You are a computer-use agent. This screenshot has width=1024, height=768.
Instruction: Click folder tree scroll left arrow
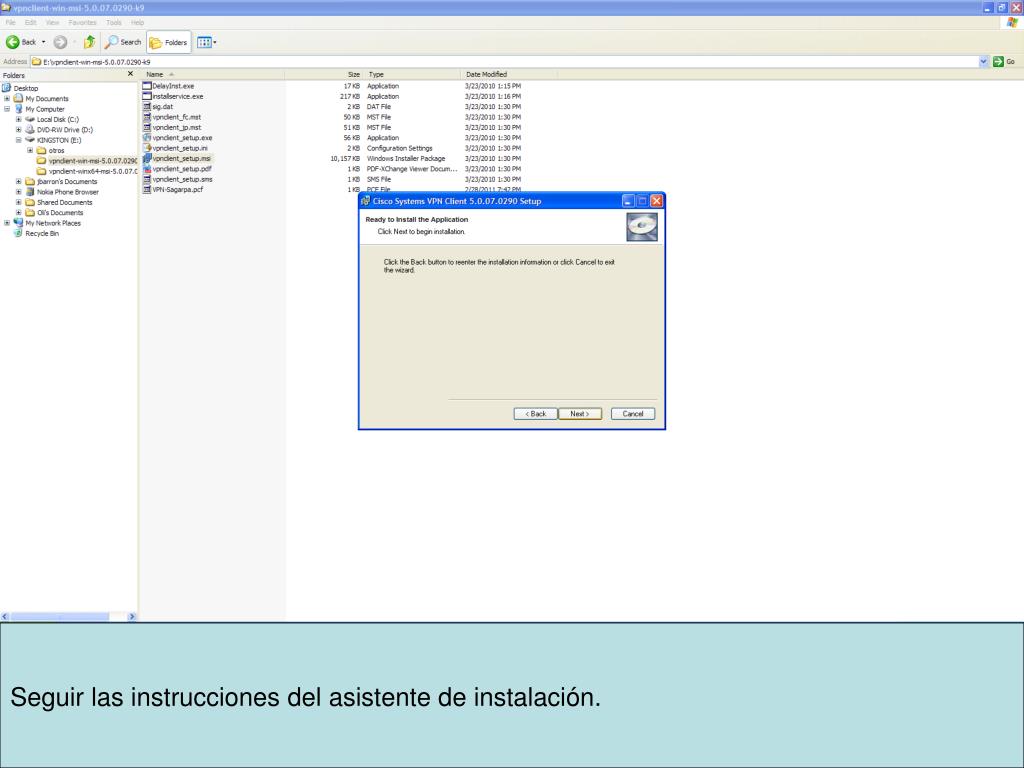point(5,616)
